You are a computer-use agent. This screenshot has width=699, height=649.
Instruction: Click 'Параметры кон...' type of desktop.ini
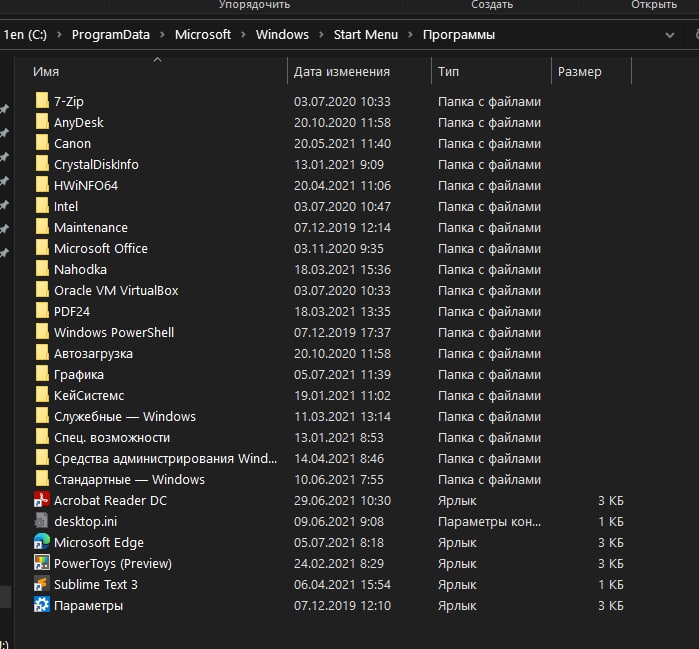(x=489, y=521)
